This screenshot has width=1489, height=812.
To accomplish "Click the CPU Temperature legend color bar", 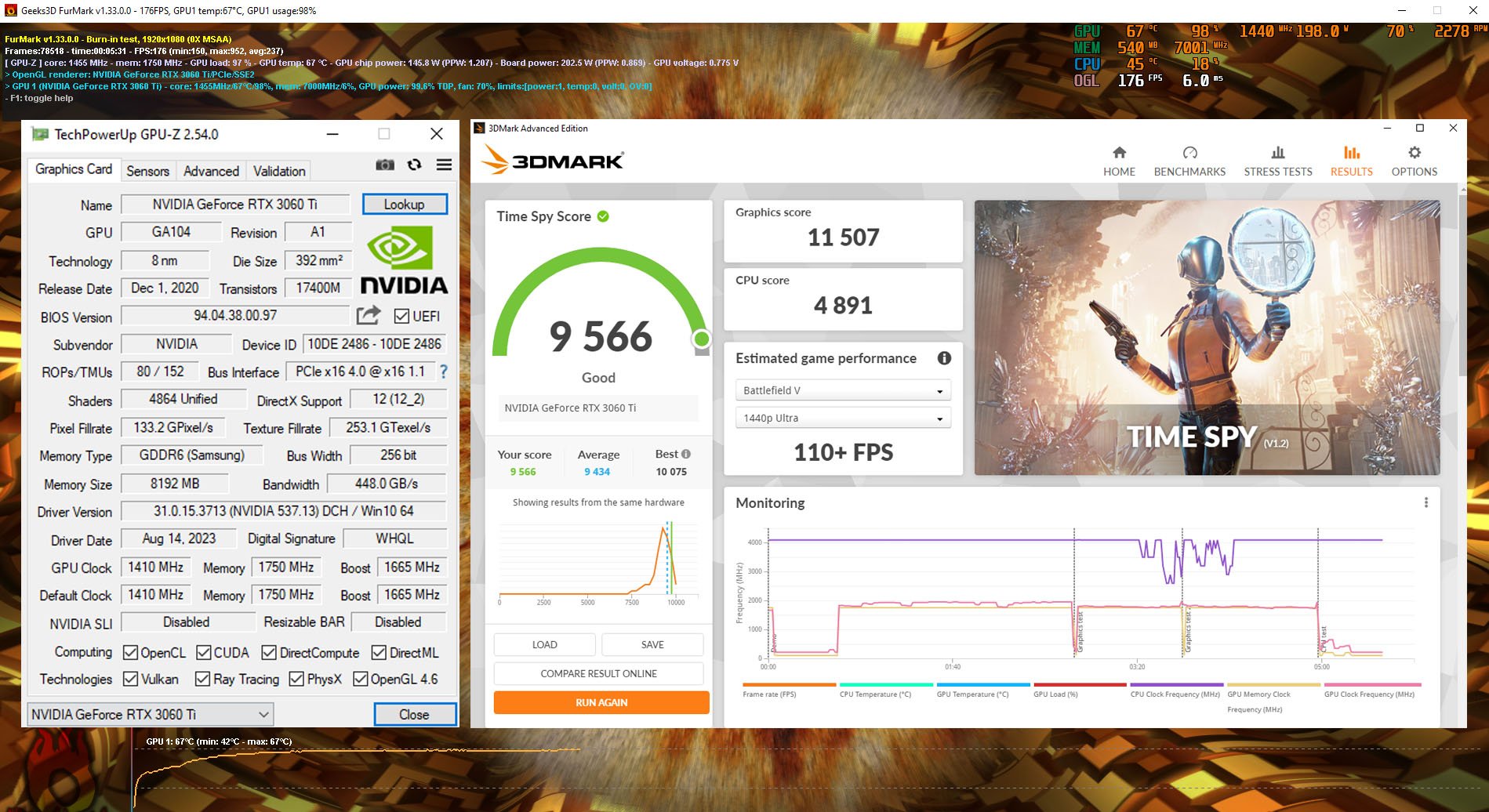I will (886, 684).
